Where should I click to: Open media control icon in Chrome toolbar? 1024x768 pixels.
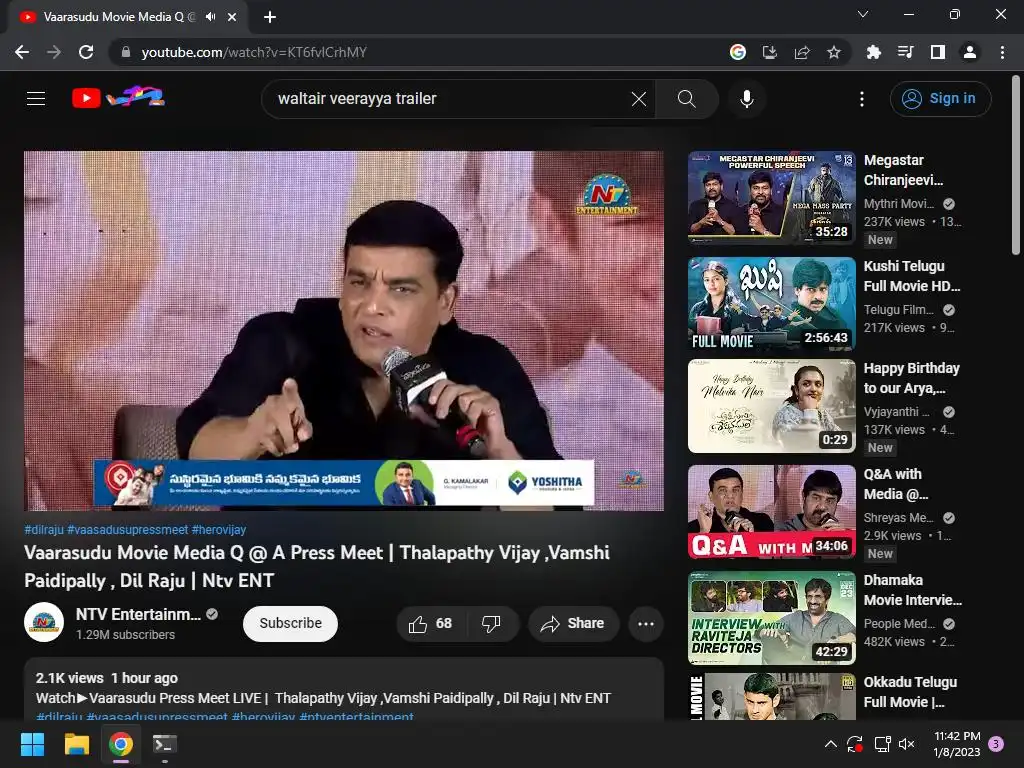[905, 52]
